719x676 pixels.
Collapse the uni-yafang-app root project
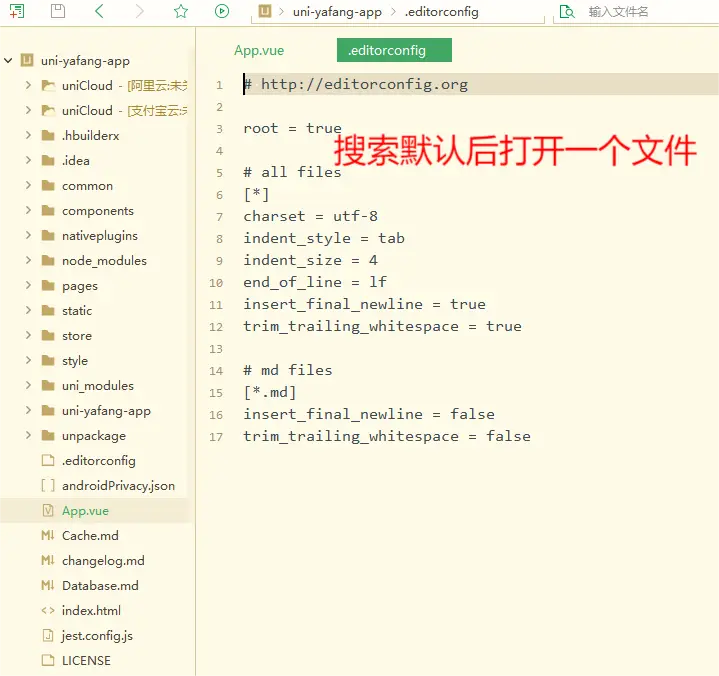coord(8,61)
